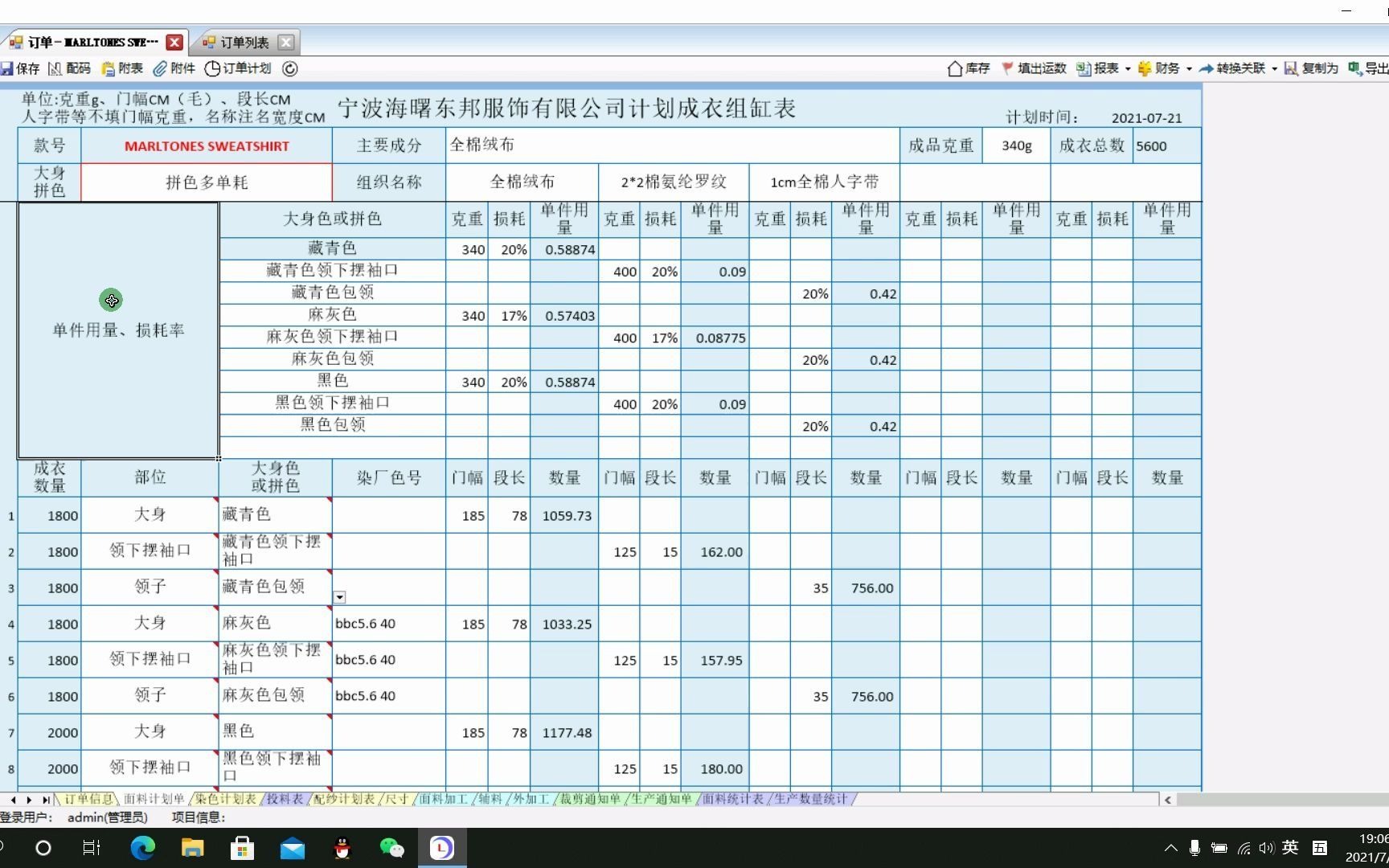1389x868 pixels.
Task: Expand the 转换关联 dropdown
Action: point(1274,68)
